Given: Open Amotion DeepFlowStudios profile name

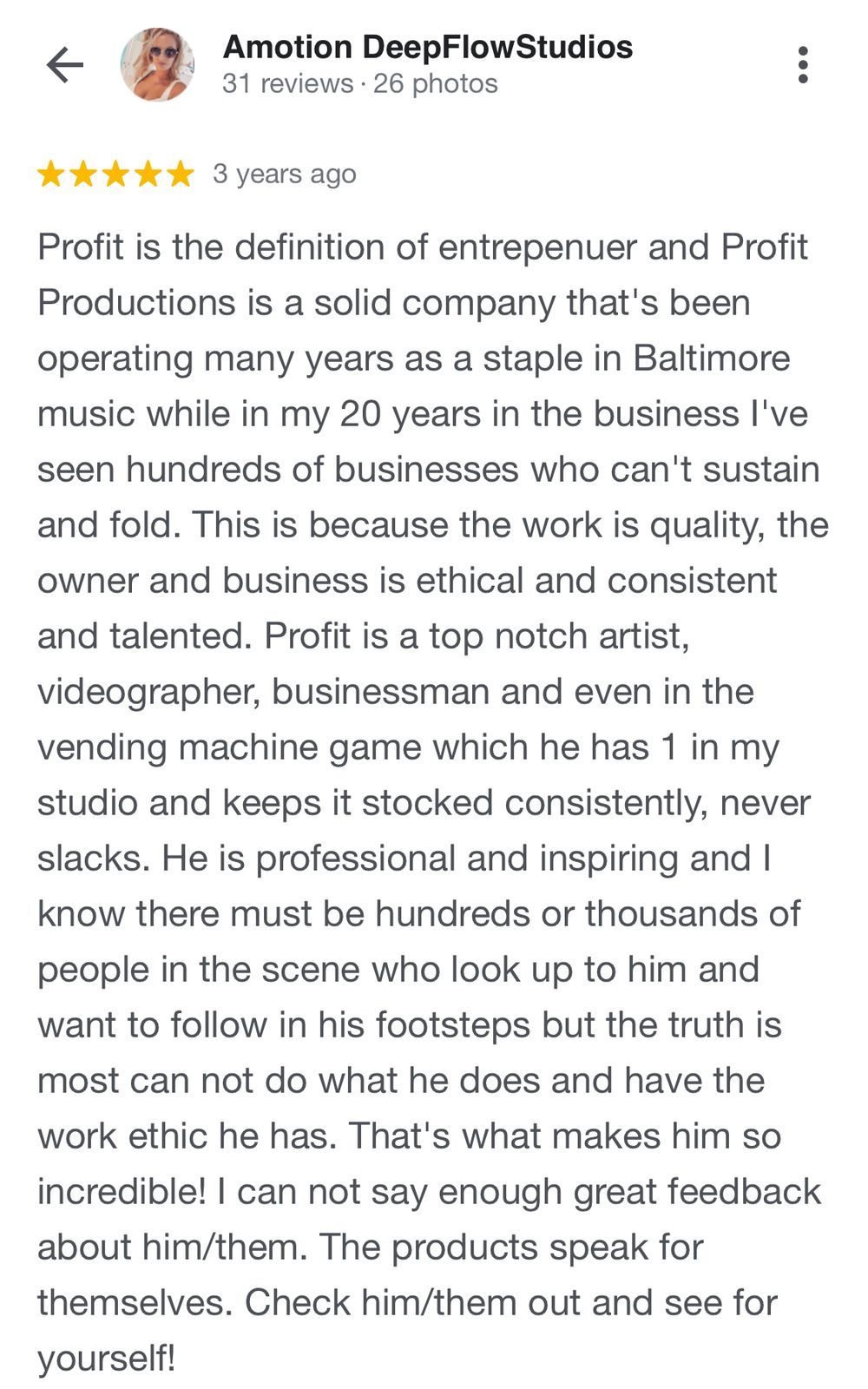Looking at the screenshot, I should [428, 47].
